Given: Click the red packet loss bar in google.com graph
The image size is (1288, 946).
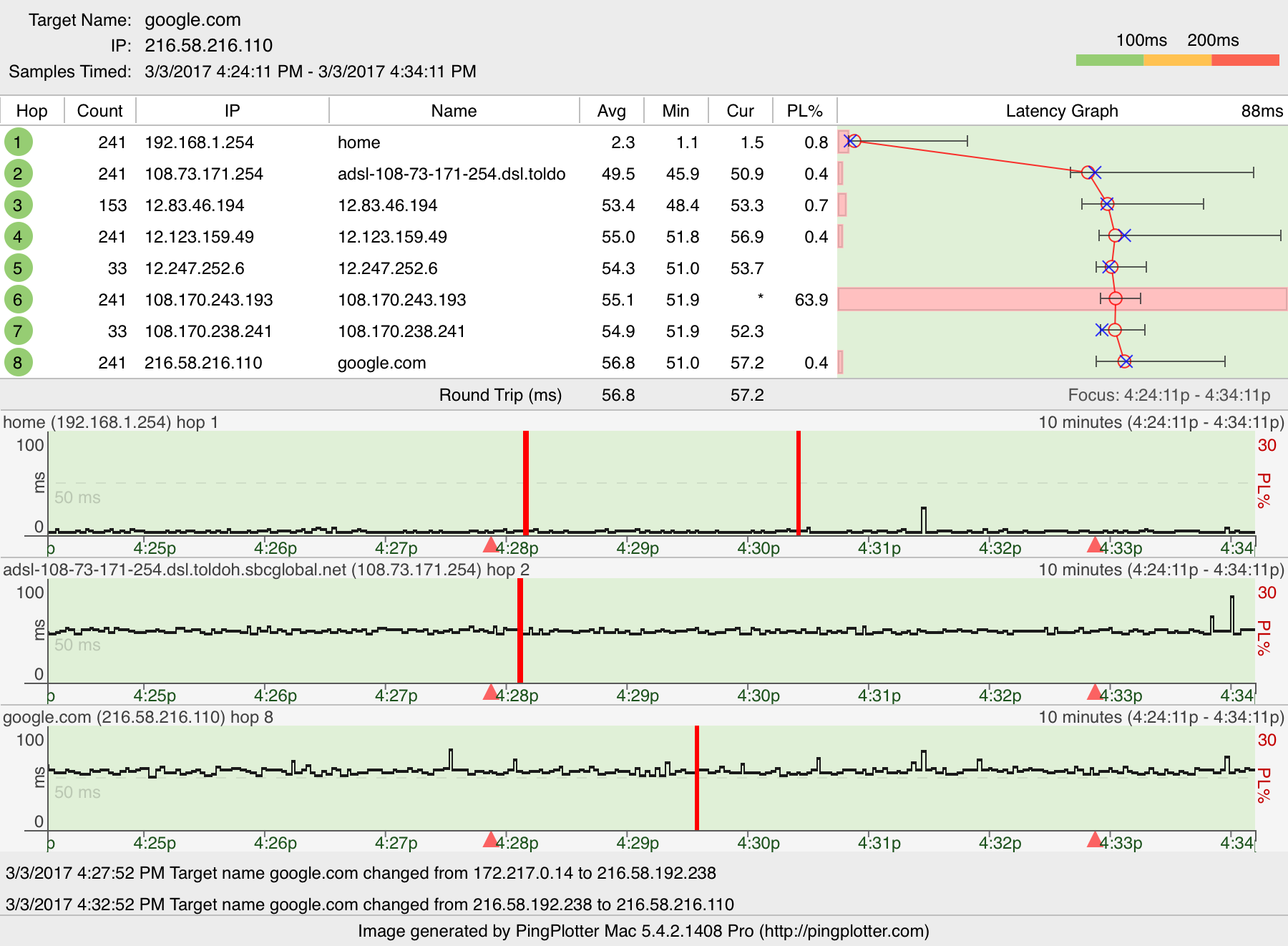Looking at the screenshot, I should [x=696, y=778].
